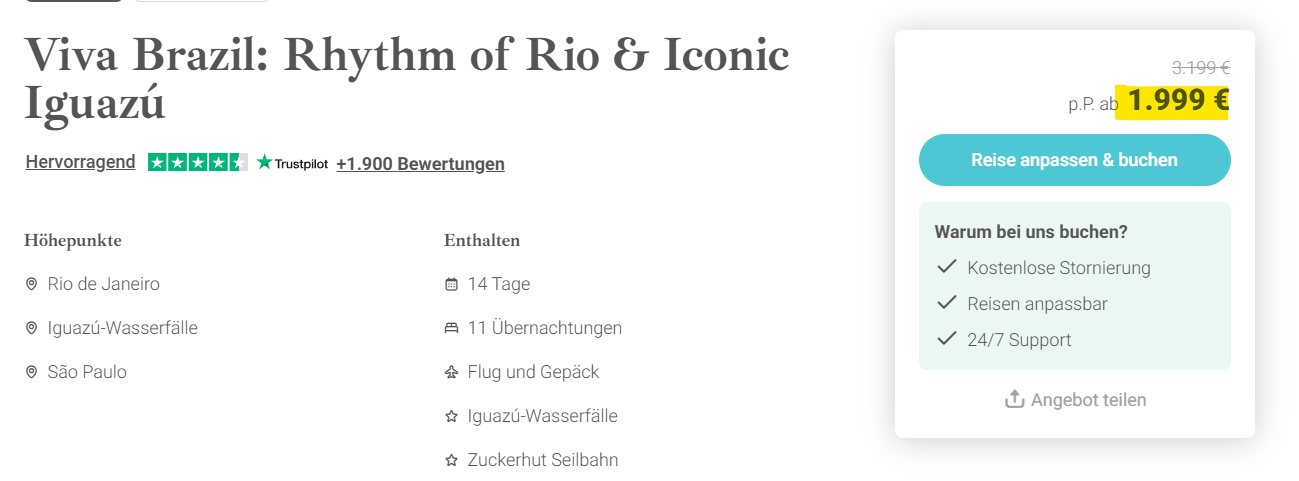1299x481 pixels.
Task: Click the star icon beside Iguazú-Wasserfälle under Enthalten
Action: point(451,417)
